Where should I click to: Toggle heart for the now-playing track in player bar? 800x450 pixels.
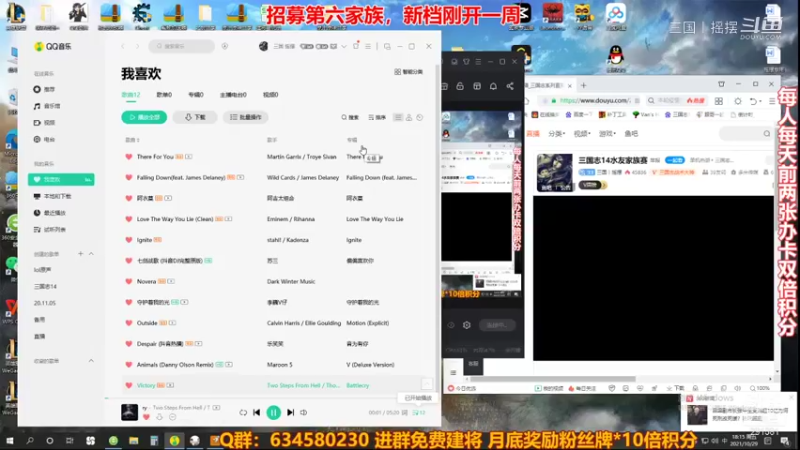[146, 417]
